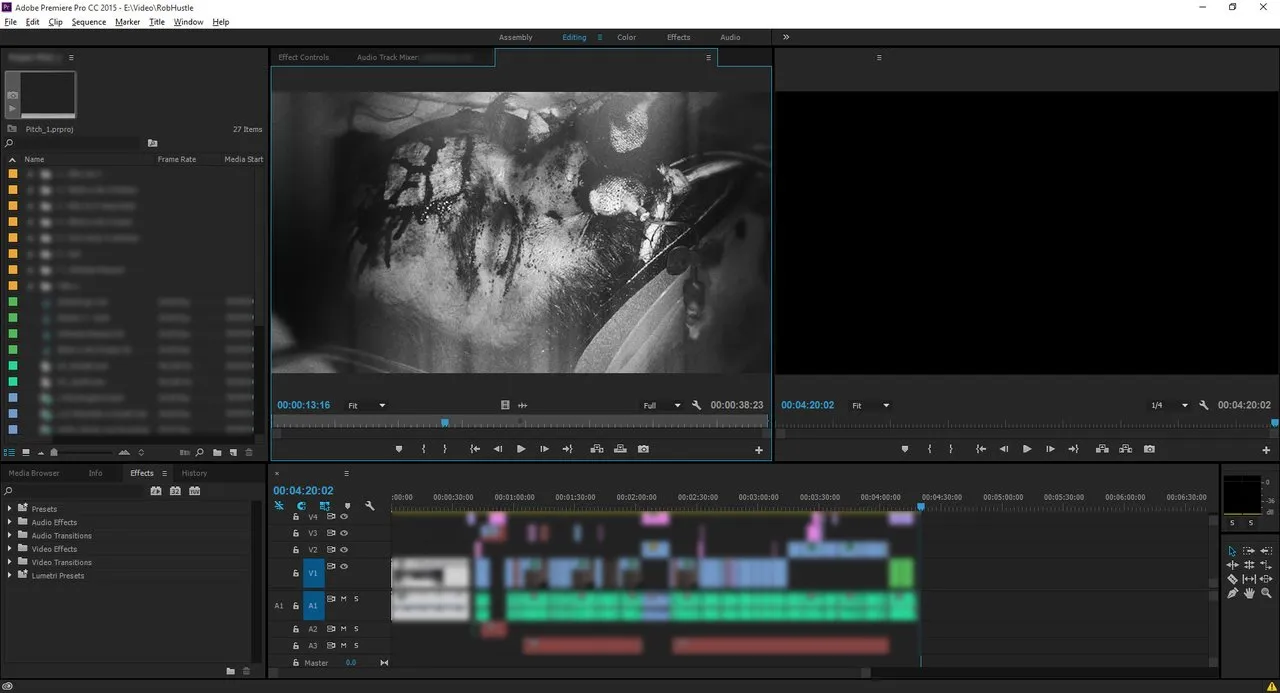Toggle lock on video track V3
This screenshot has width=1280, height=693.
tap(296, 533)
